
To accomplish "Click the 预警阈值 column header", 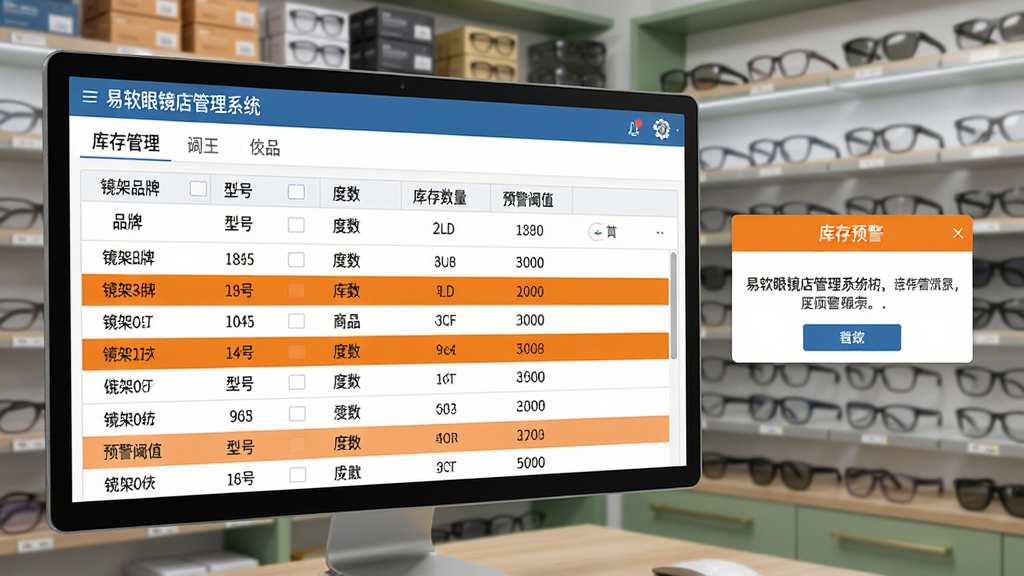I will coord(528,199).
